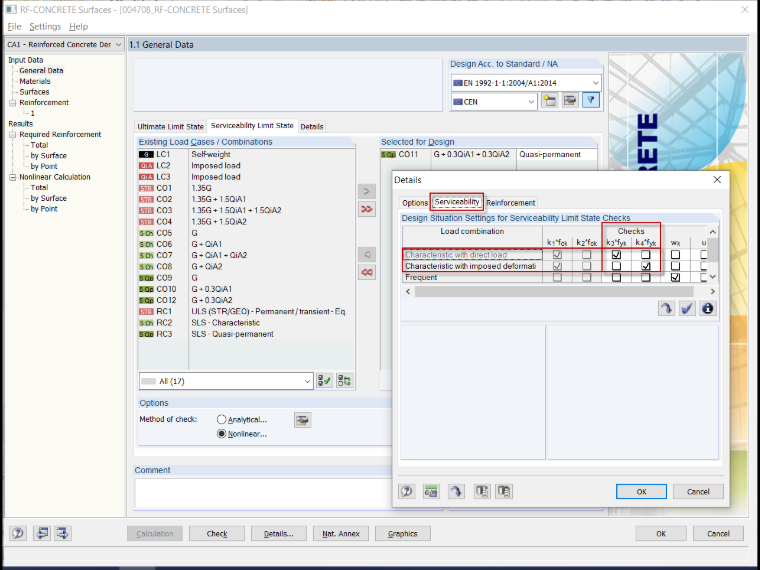760x570 pixels.
Task: Collapse Required Reinforcement tree node
Action: (x=12, y=135)
